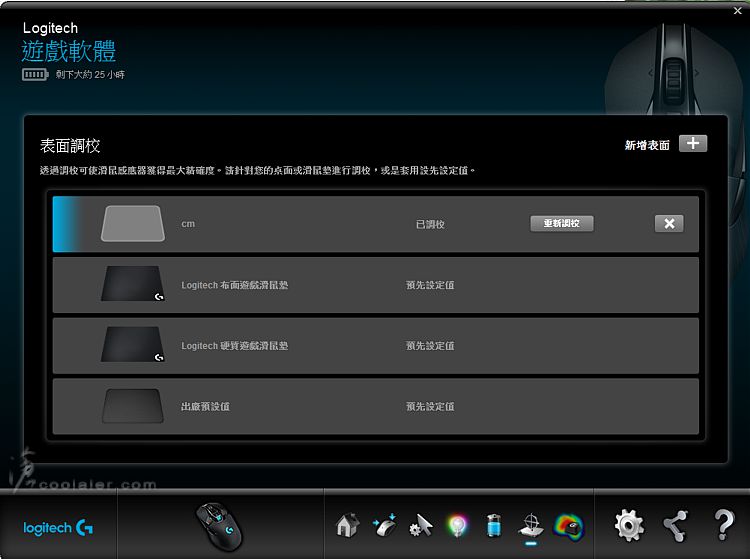Click the mouse device image in bottom bar

click(220, 526)
